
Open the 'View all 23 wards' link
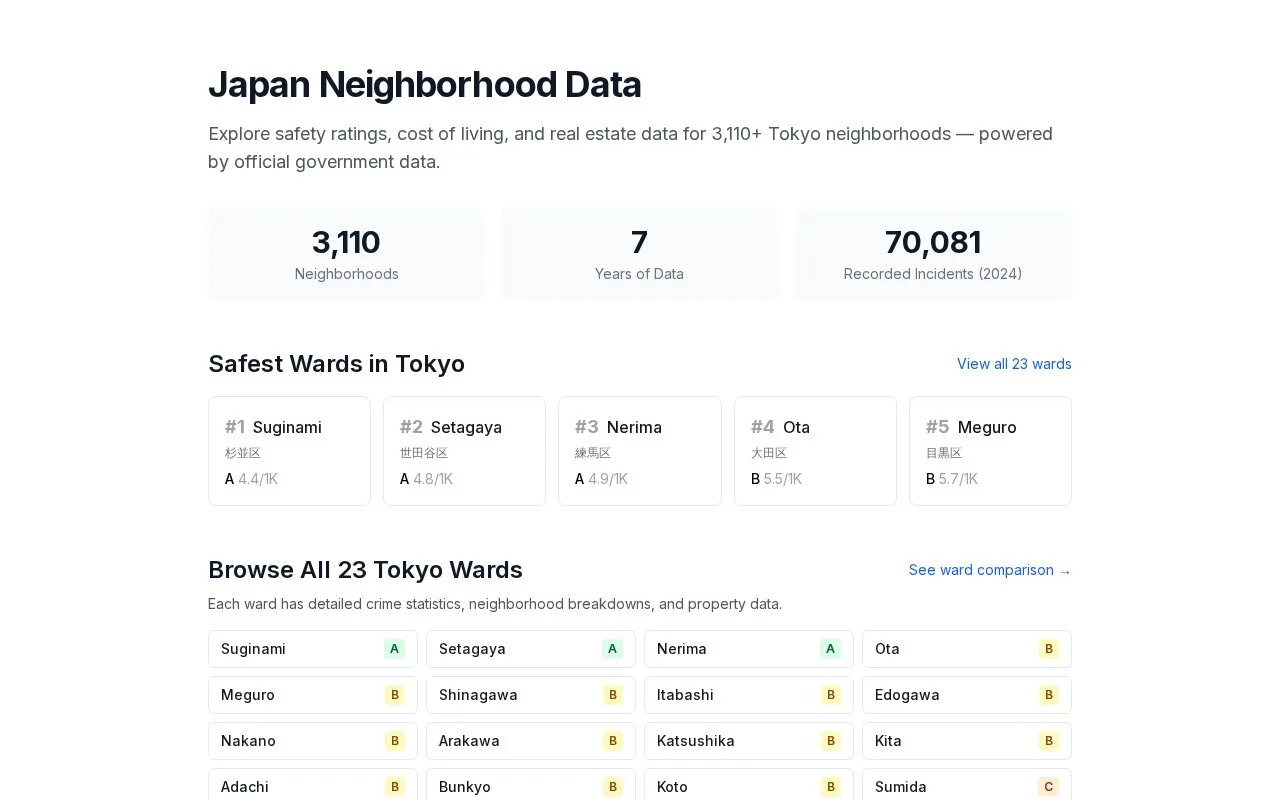[1014, 364]
